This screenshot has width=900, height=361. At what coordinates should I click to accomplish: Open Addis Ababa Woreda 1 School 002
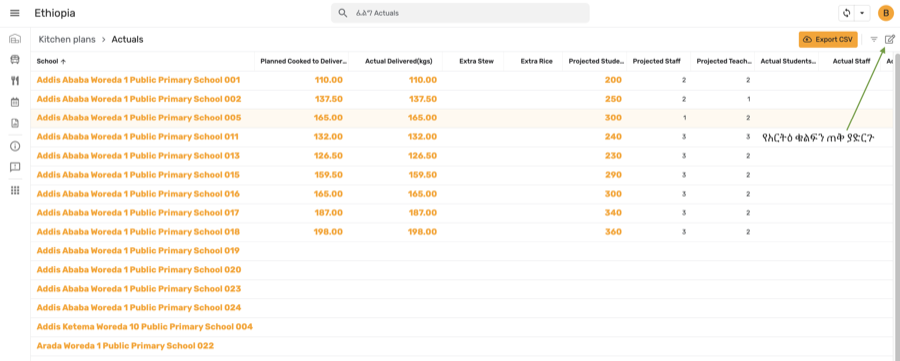click(x=139, y=99)
